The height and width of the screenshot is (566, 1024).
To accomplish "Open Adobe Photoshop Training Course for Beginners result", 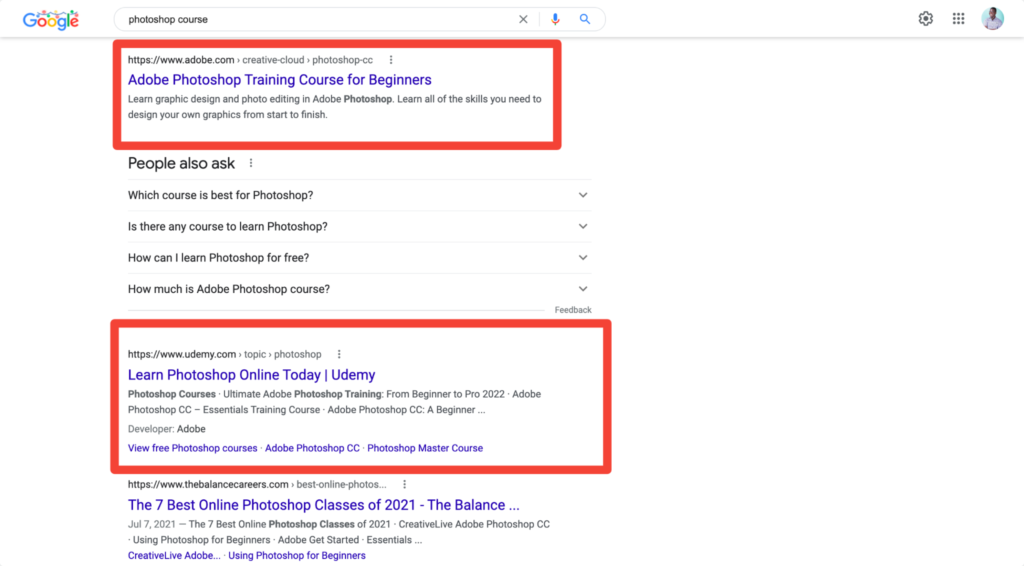I will coord(279,80).
